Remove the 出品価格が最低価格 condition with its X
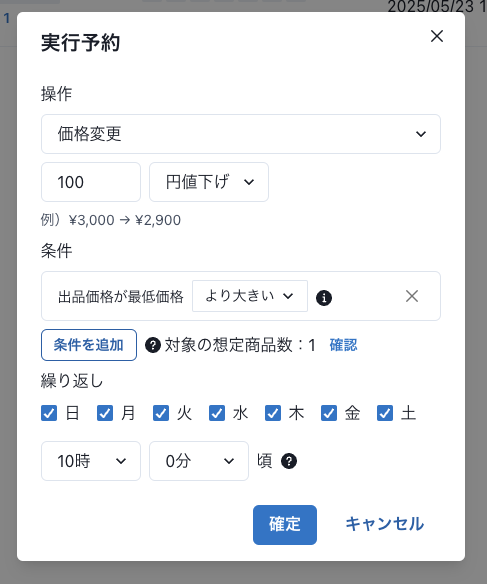The width and height of the screenshot is (487, 584). (x=412, y=296)
